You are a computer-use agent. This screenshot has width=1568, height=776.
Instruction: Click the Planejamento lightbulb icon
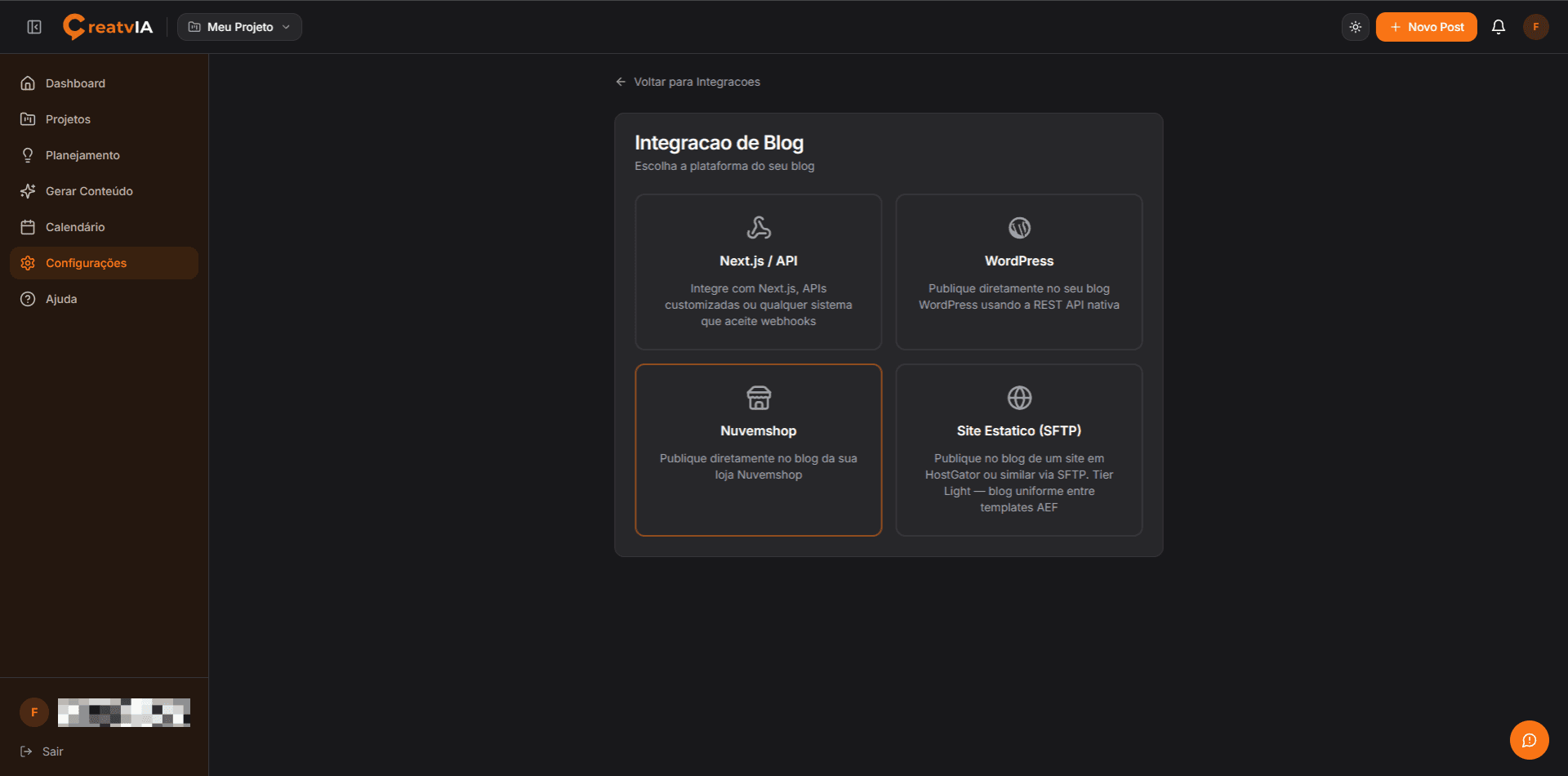click(28, 155)
